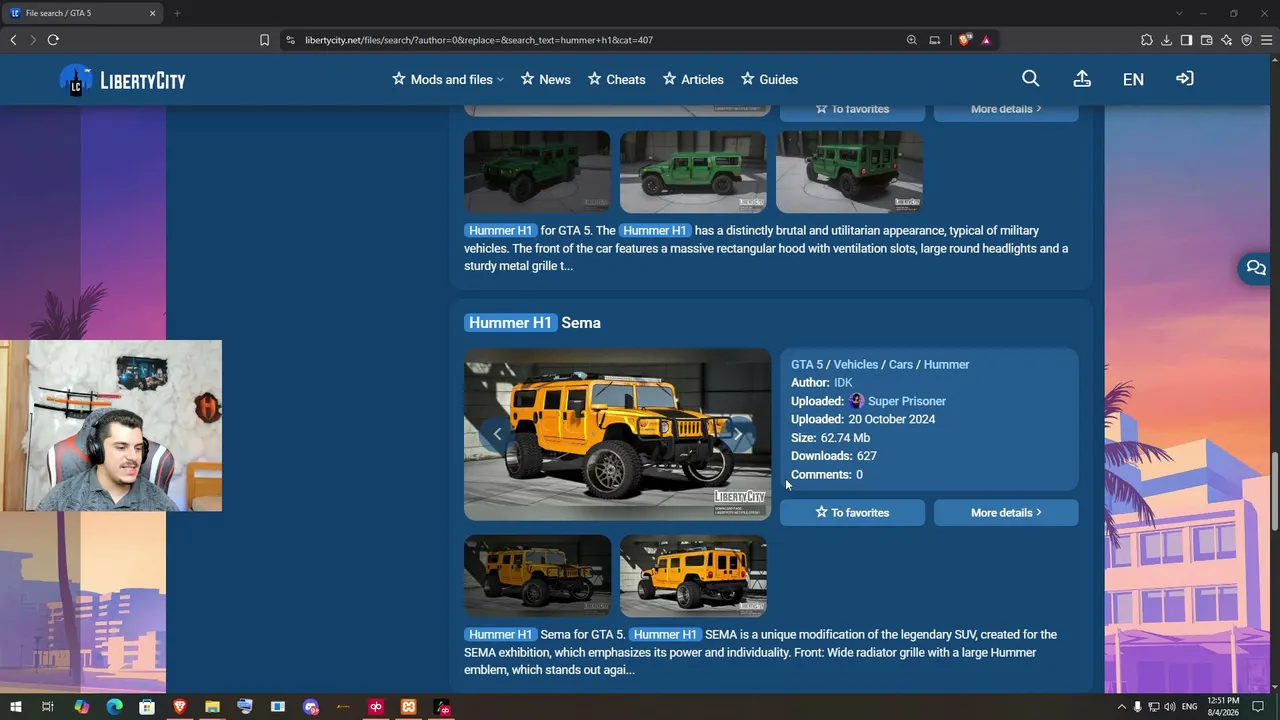Screen dimensions: 1280x720
Task: Click the Vehicles breadcrumb link
Action: (x=856, y=364)
